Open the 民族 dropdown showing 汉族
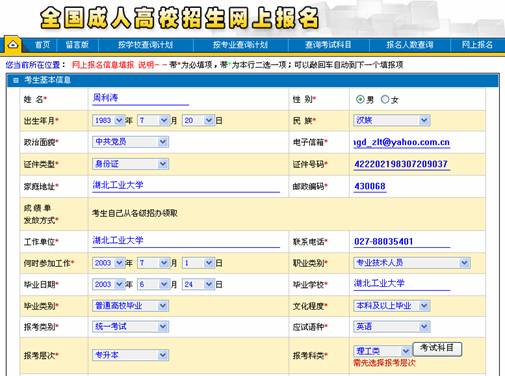505x376 pixels. coord(391,120)
